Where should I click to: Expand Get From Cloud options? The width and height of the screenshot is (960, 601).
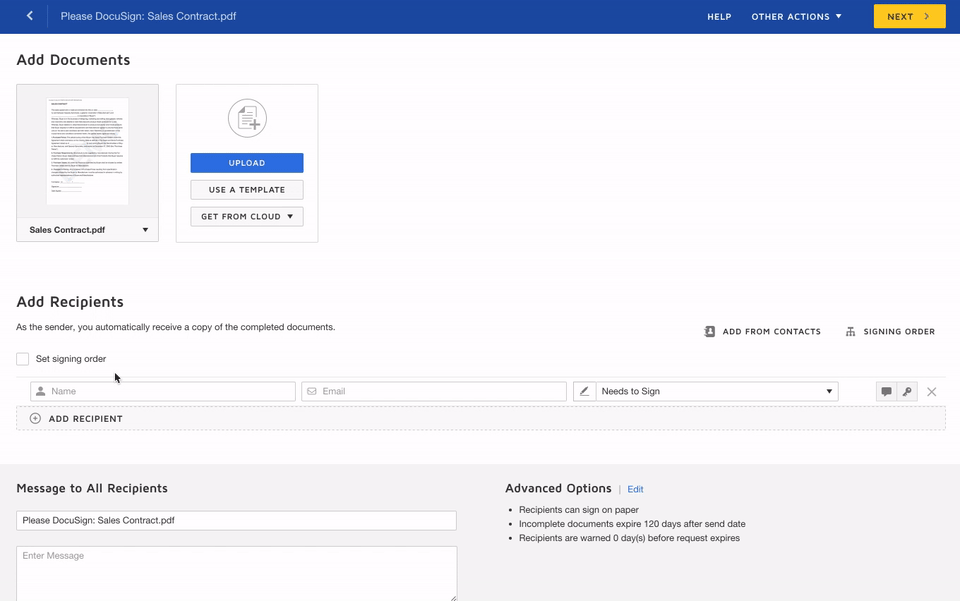tap(247, 216)
